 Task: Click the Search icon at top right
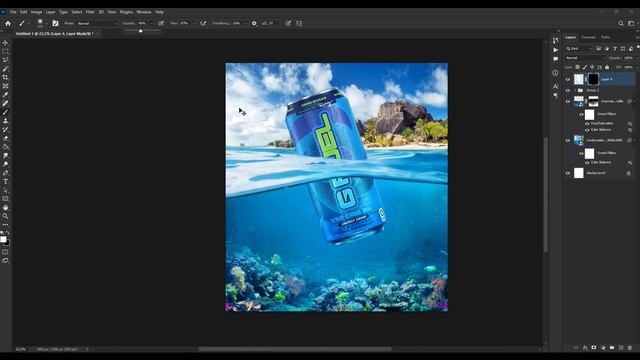[x=621, y=24]
